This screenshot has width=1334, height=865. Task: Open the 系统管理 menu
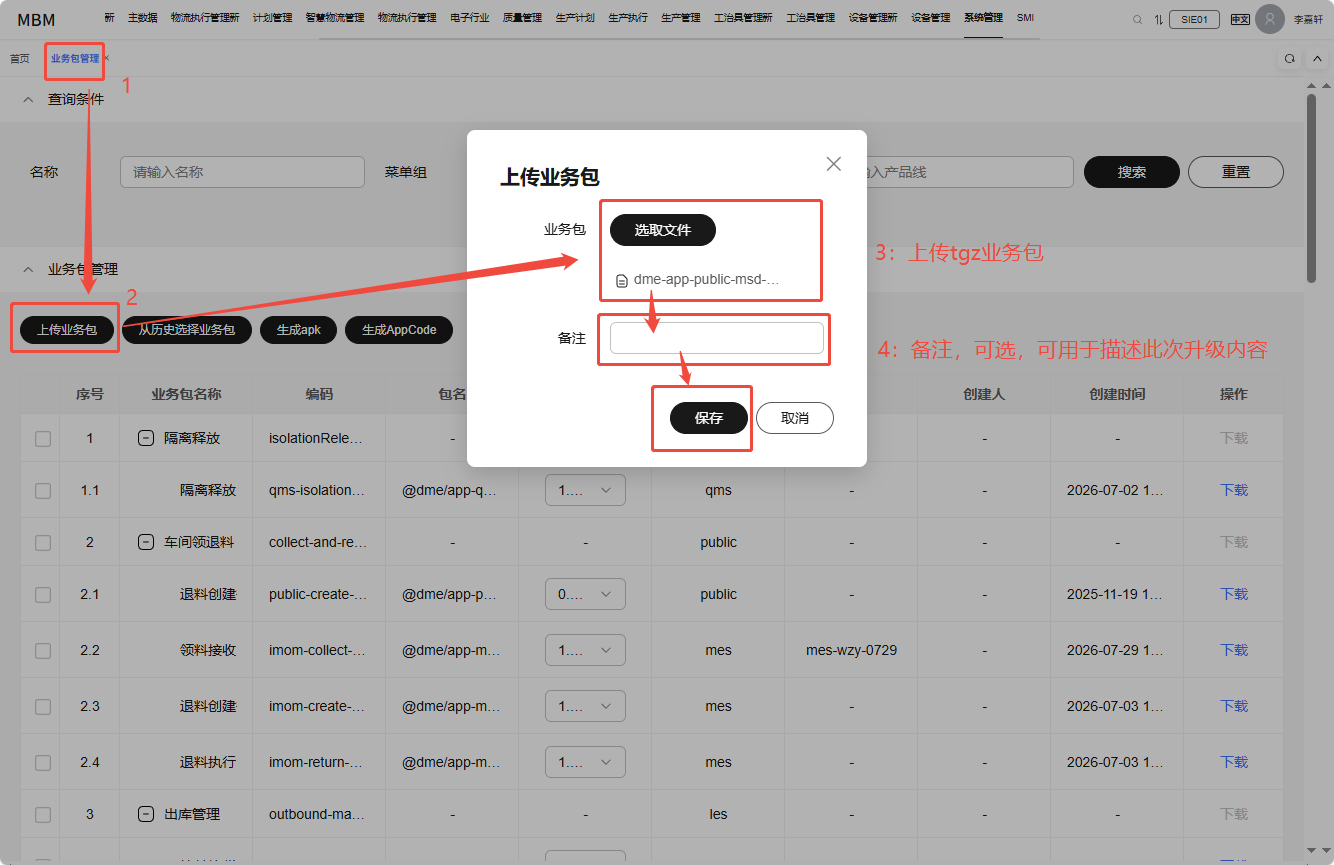[x=983, y=18]
